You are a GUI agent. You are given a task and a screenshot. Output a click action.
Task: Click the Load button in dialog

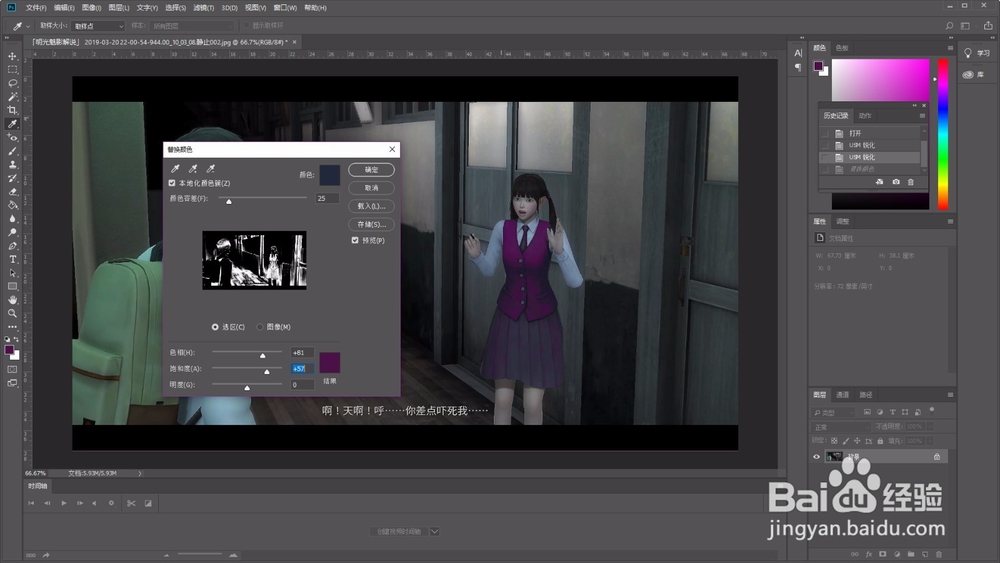click(x=371, y=206)
